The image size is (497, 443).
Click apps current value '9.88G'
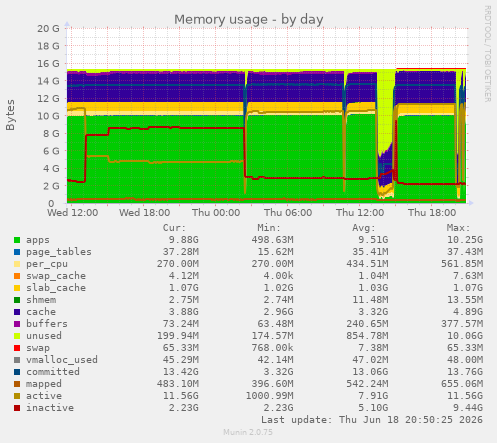point(183,240)
